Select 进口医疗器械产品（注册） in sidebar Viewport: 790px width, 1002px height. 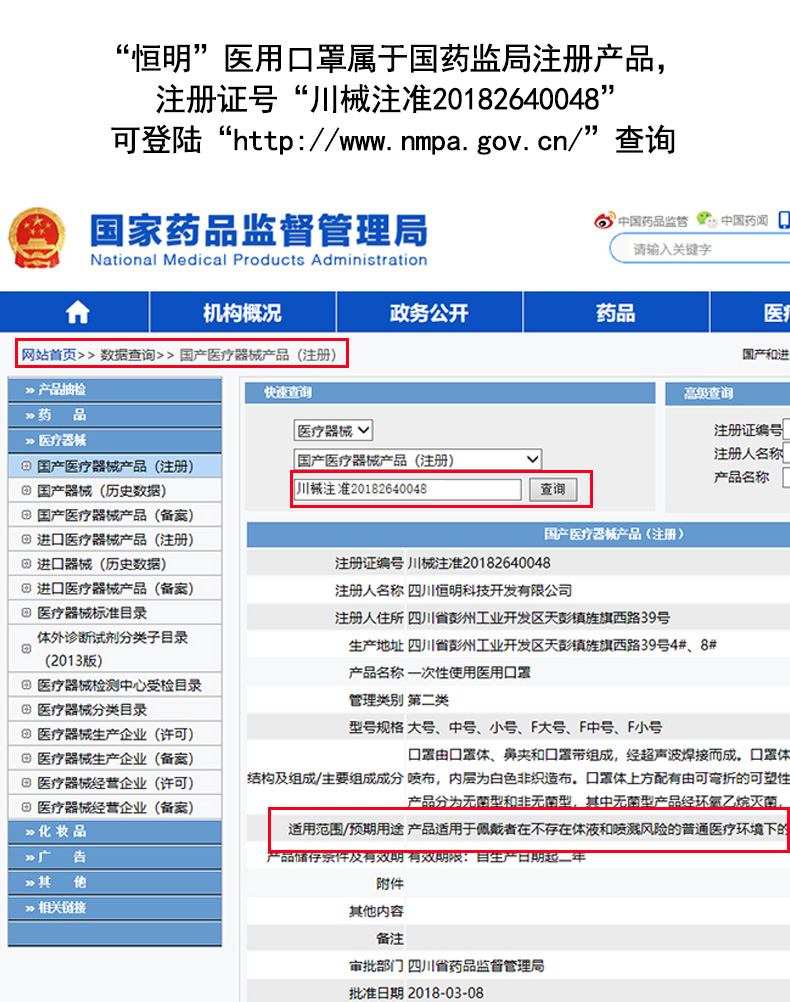[115, 539]
